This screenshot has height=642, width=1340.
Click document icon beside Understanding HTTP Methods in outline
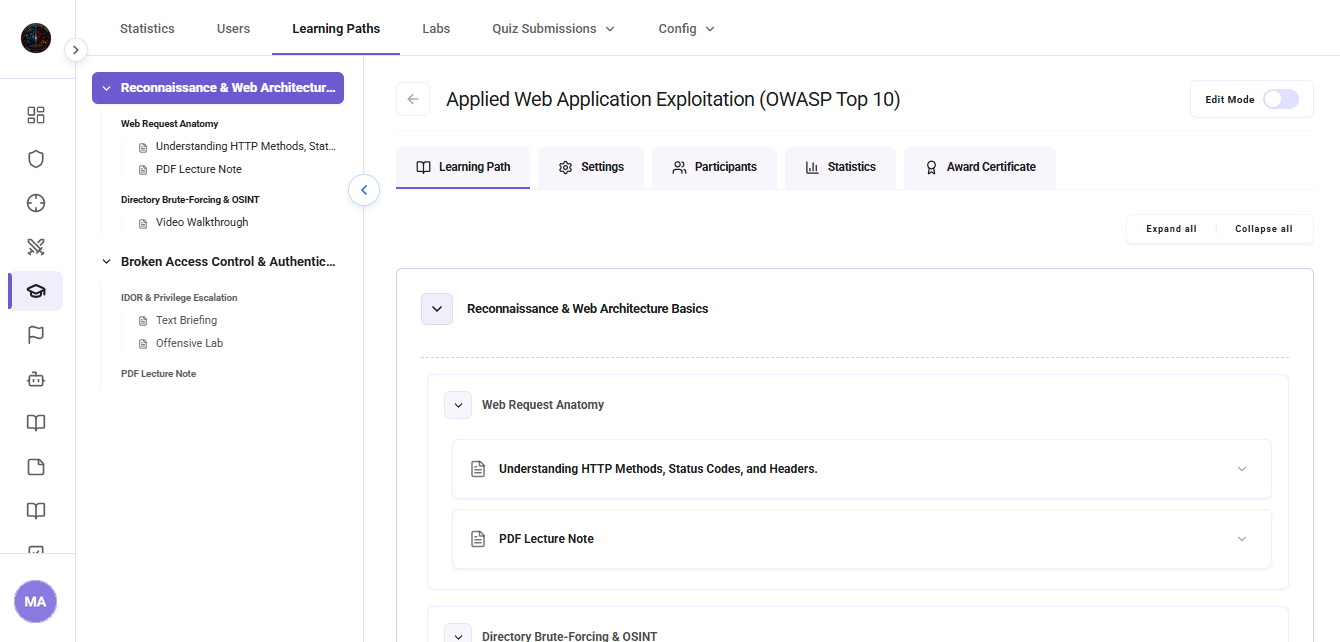pos(143,147)
